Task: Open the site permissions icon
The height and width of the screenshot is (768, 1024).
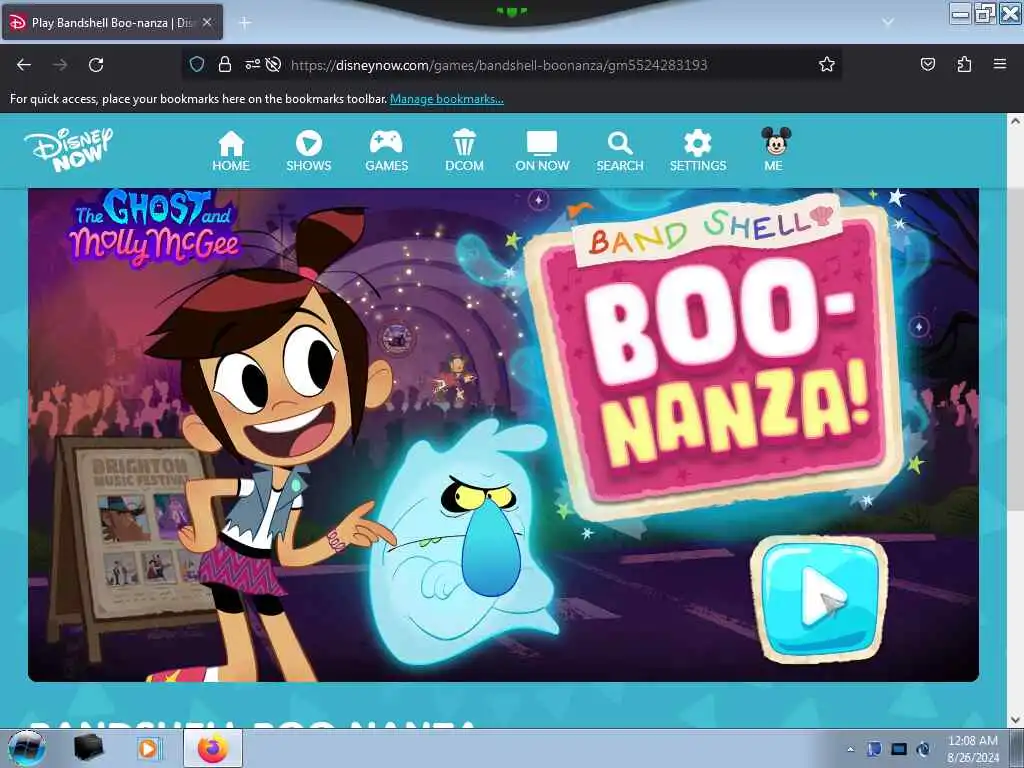Action: 252,64
